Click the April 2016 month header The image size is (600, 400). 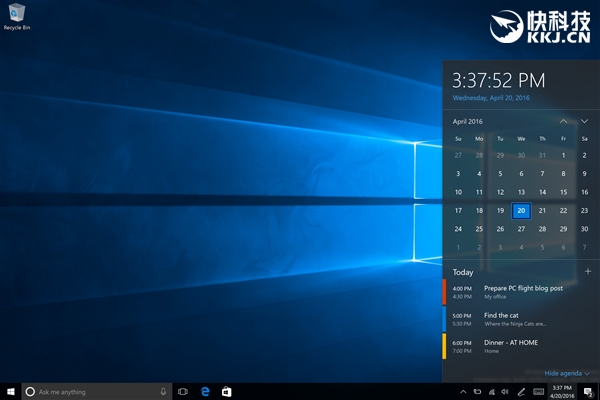point(468,122)
